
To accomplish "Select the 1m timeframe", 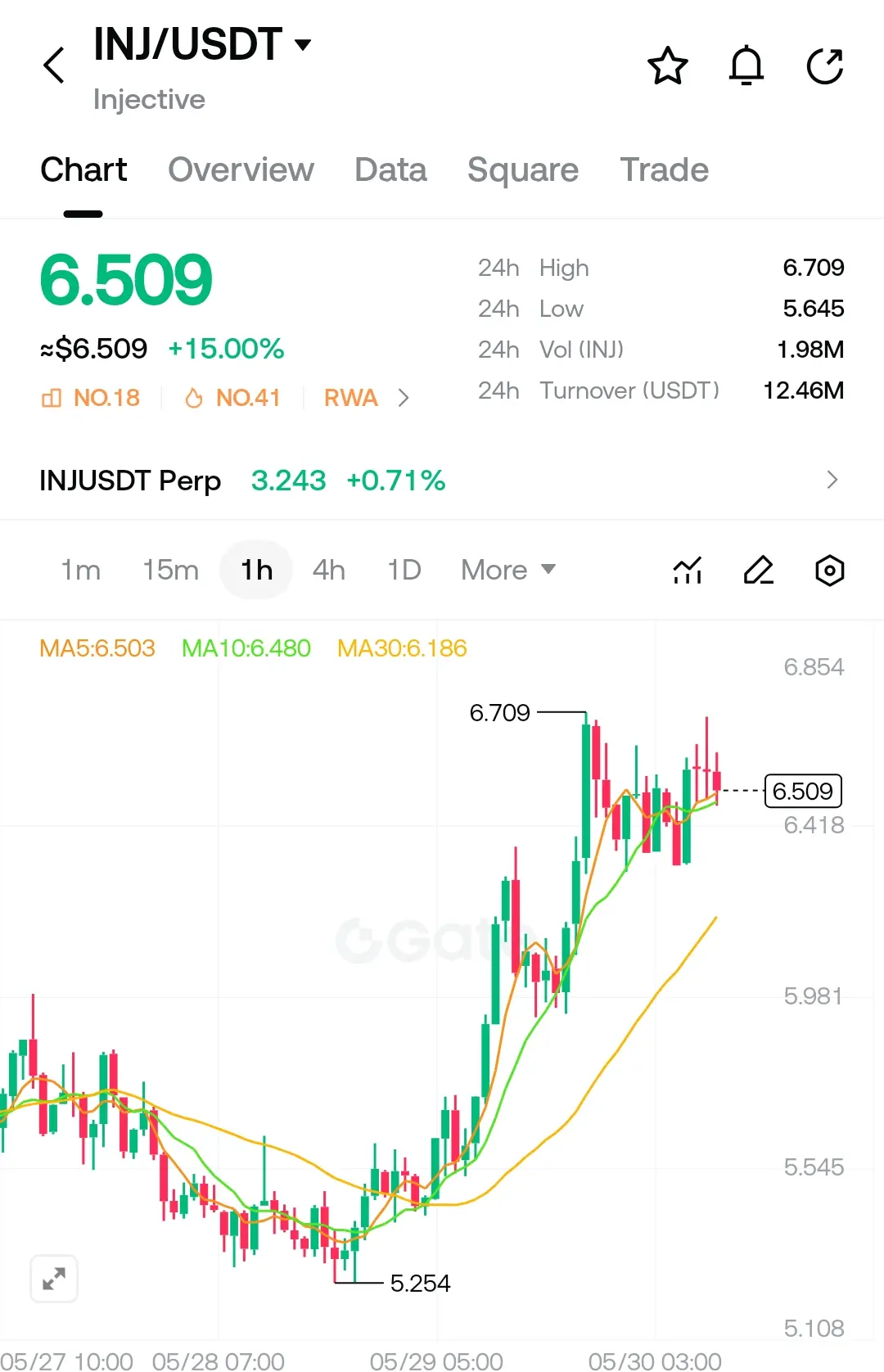I will click(81, 570).
